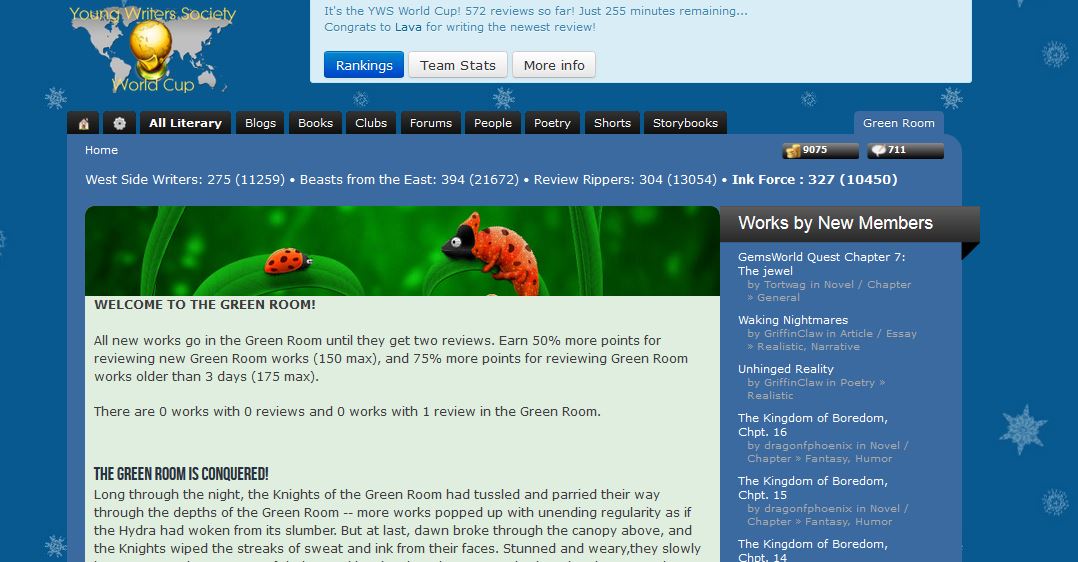Open Unhinged Reality poem link
The height and width of the screenshot is (562, 1078).
click(786, 369)
